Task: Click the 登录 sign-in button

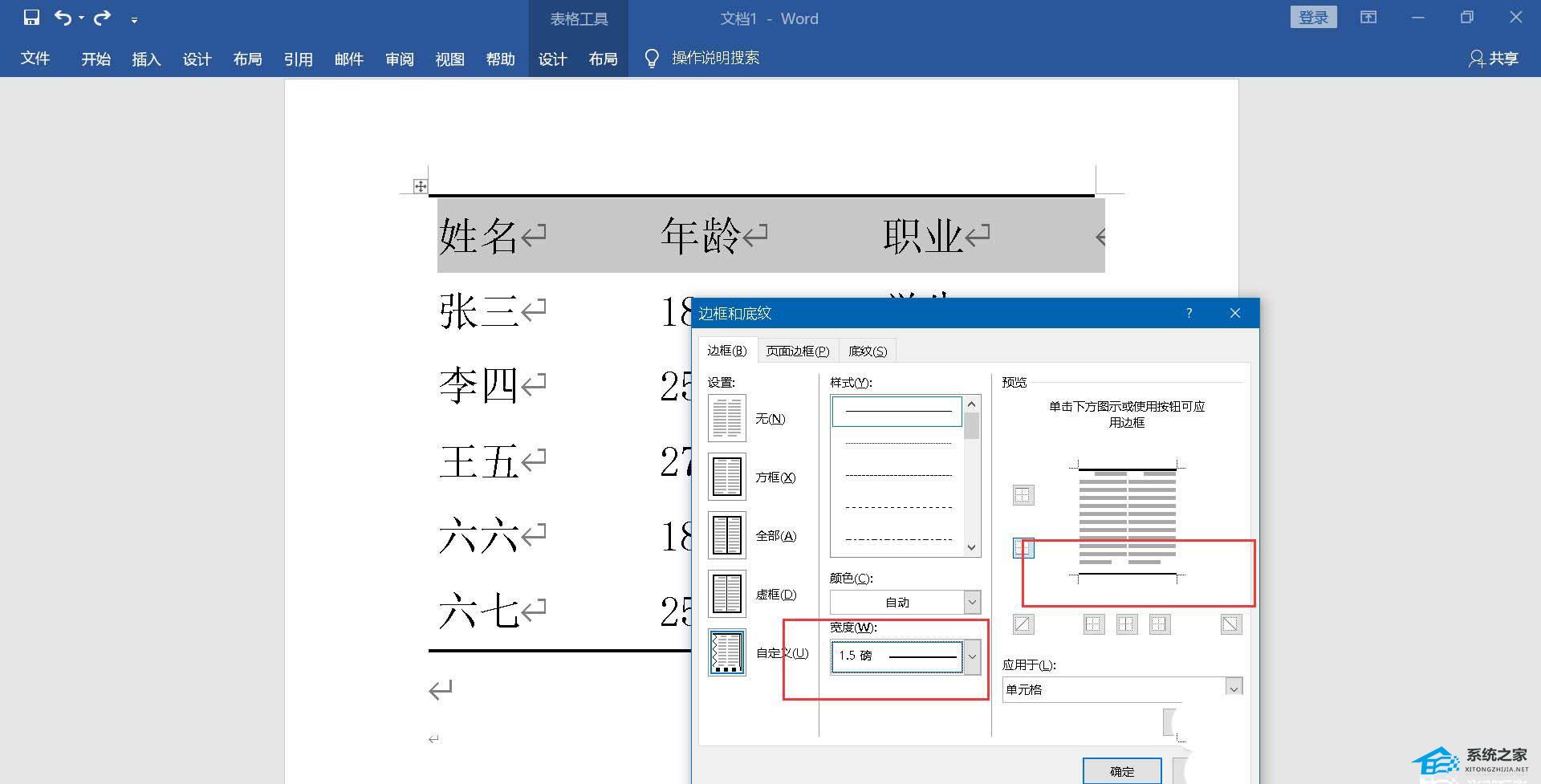Action: [1314, 18]
